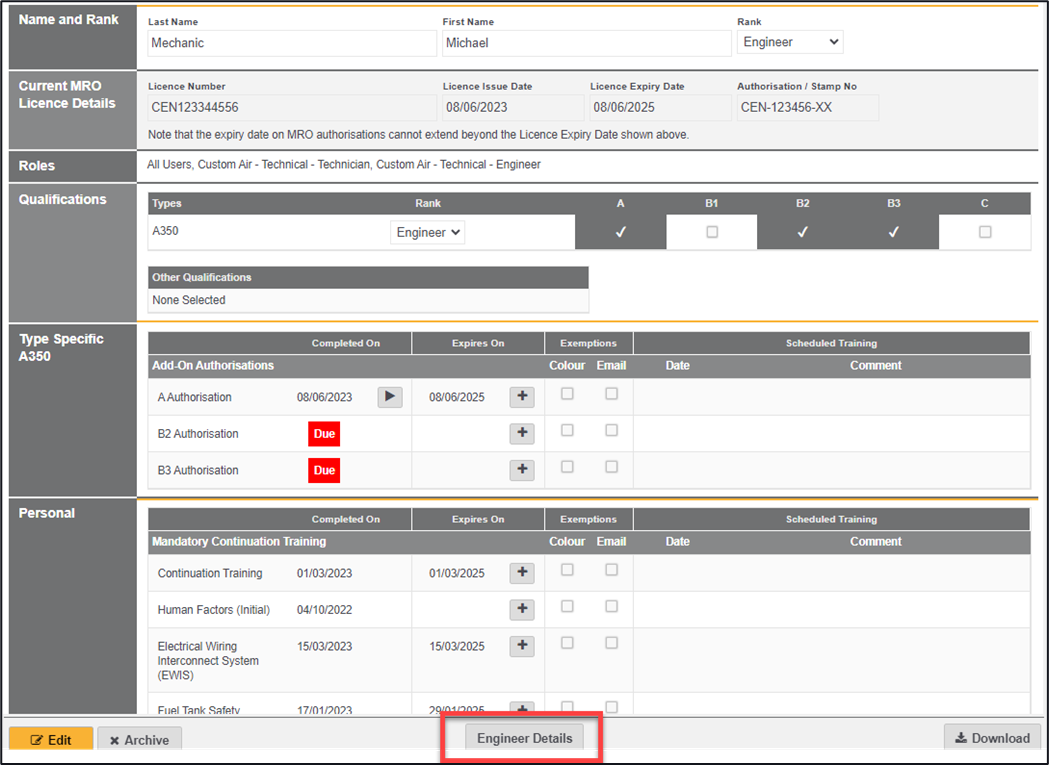This screenshot has width=1049, height=765.
Task: Click the Archive button
Action: click(139, 740)
